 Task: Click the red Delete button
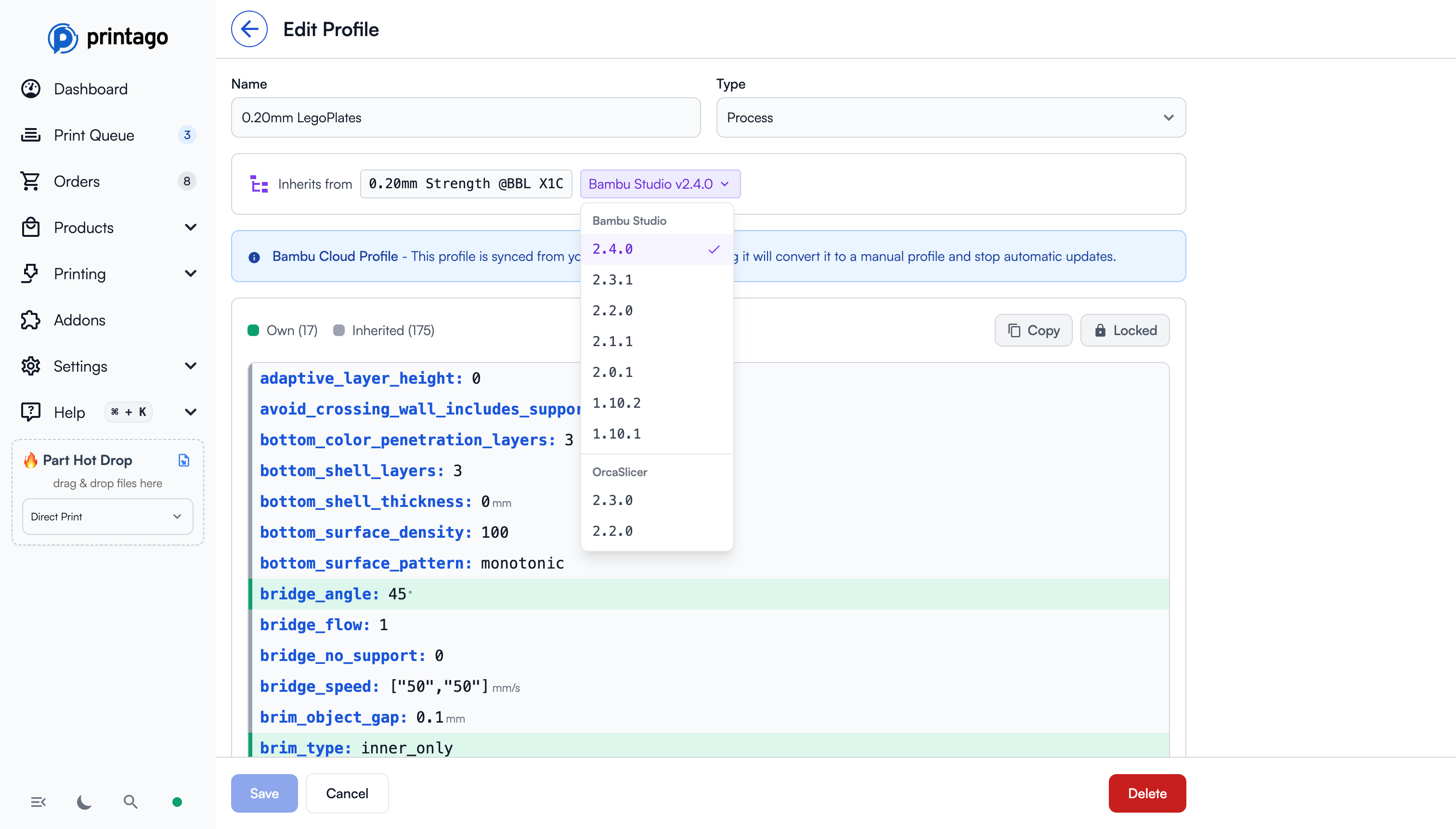tap(1147, 793)
